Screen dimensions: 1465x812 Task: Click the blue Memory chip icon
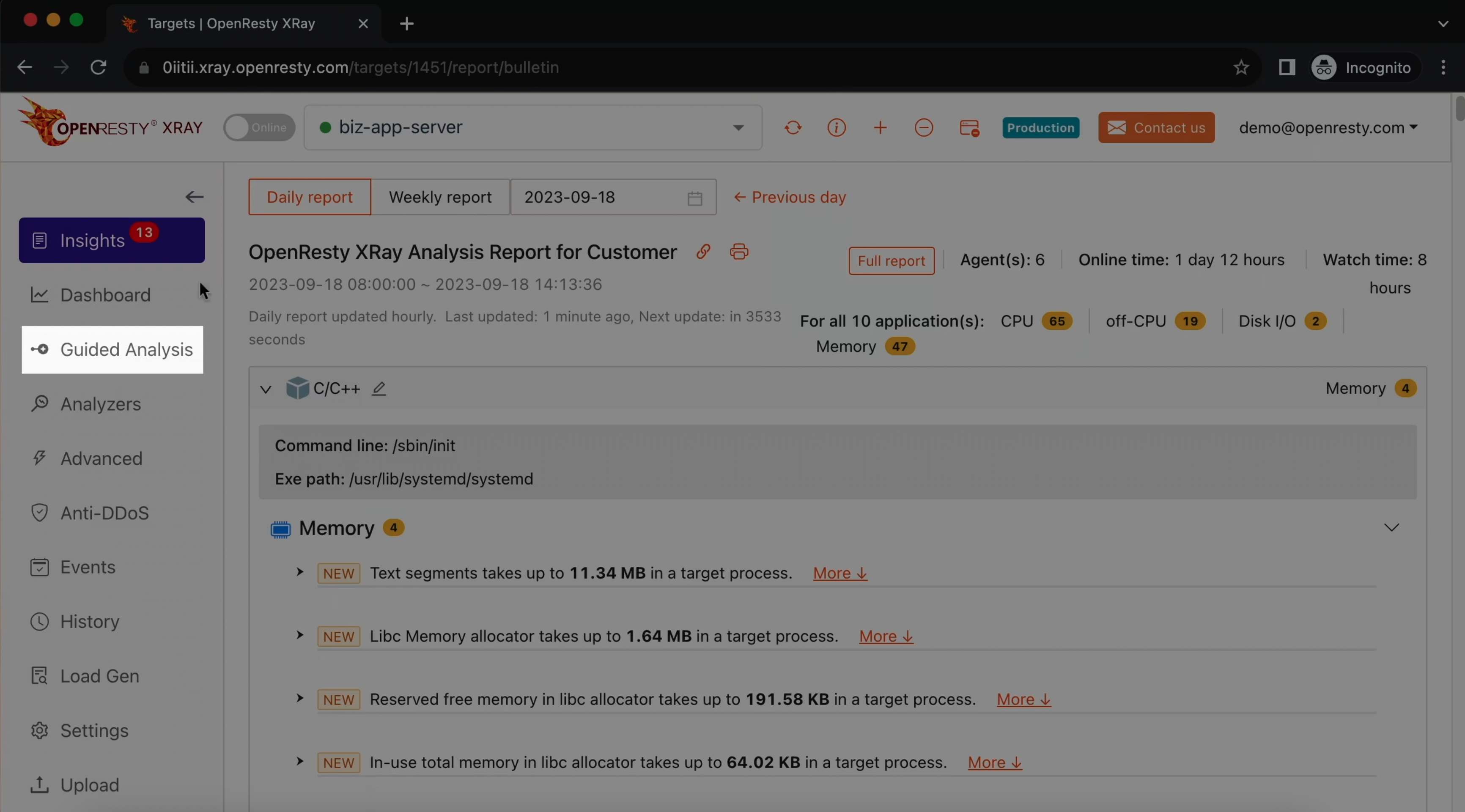point(280,529)
